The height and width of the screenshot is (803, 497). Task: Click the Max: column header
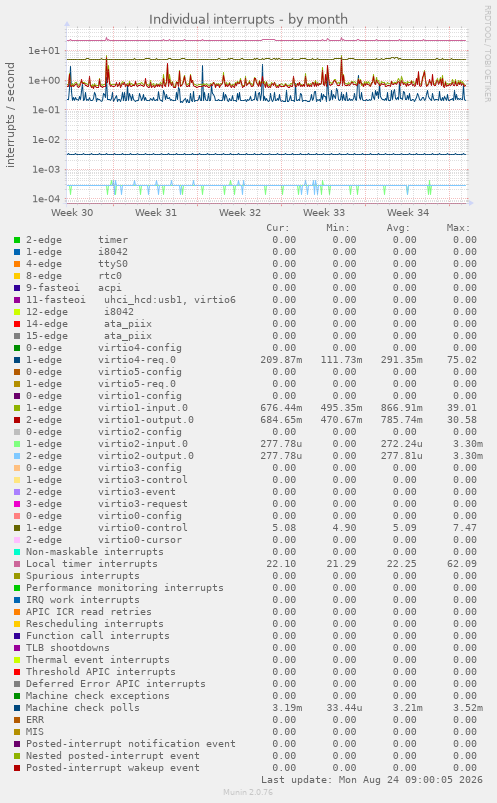click(x=458, y=228)
